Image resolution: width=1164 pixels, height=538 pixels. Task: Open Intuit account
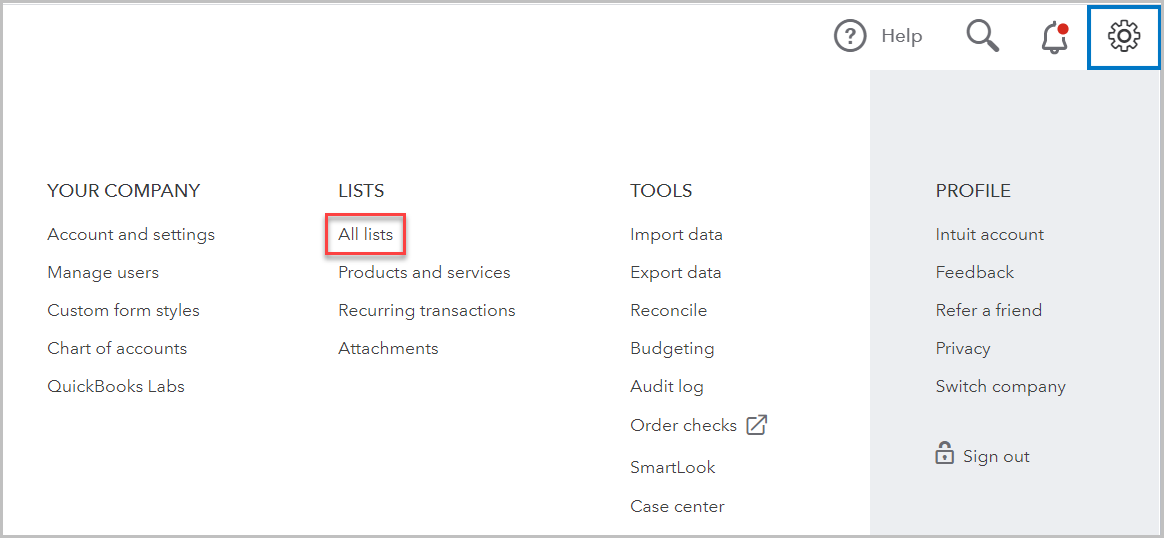(x=990, y=234)
